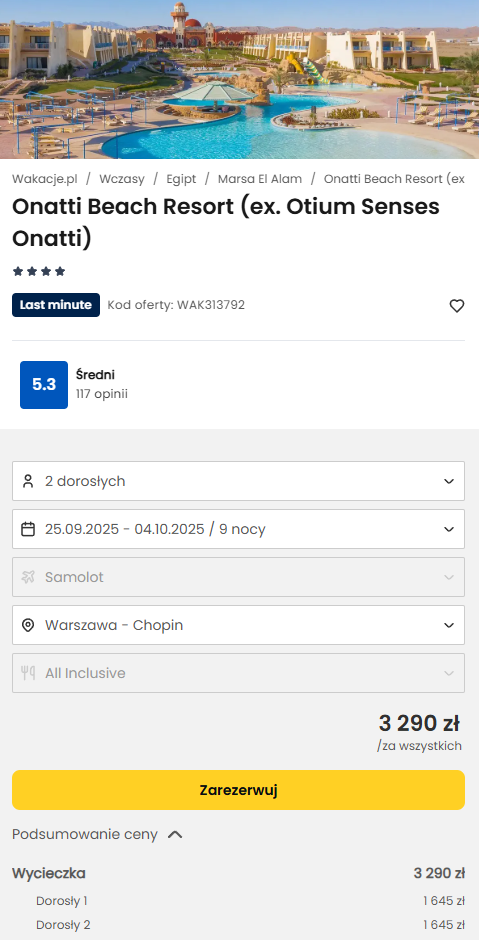Click the person icon in travelers field
479x940 pixels.
tap(28, 481)
